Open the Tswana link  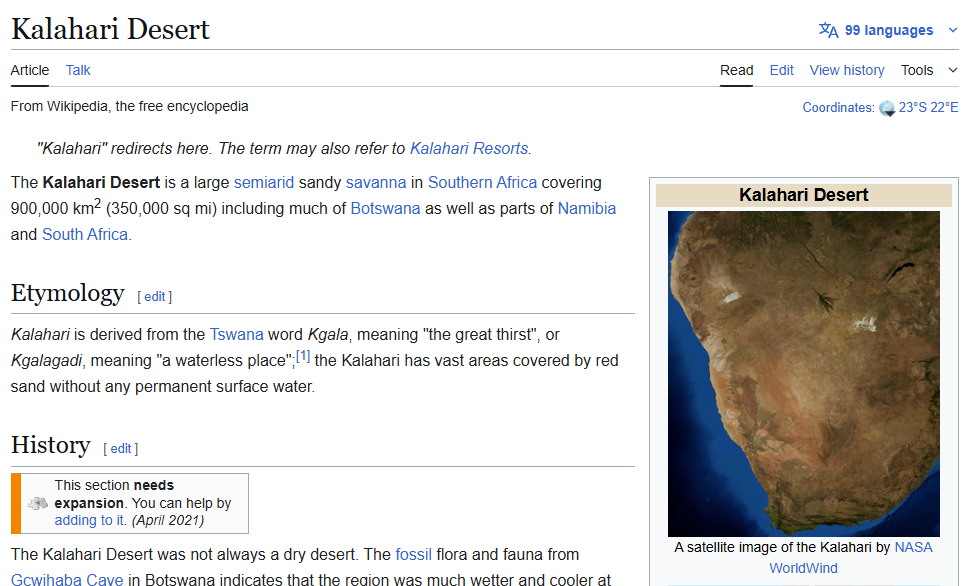tap(237, 334)
